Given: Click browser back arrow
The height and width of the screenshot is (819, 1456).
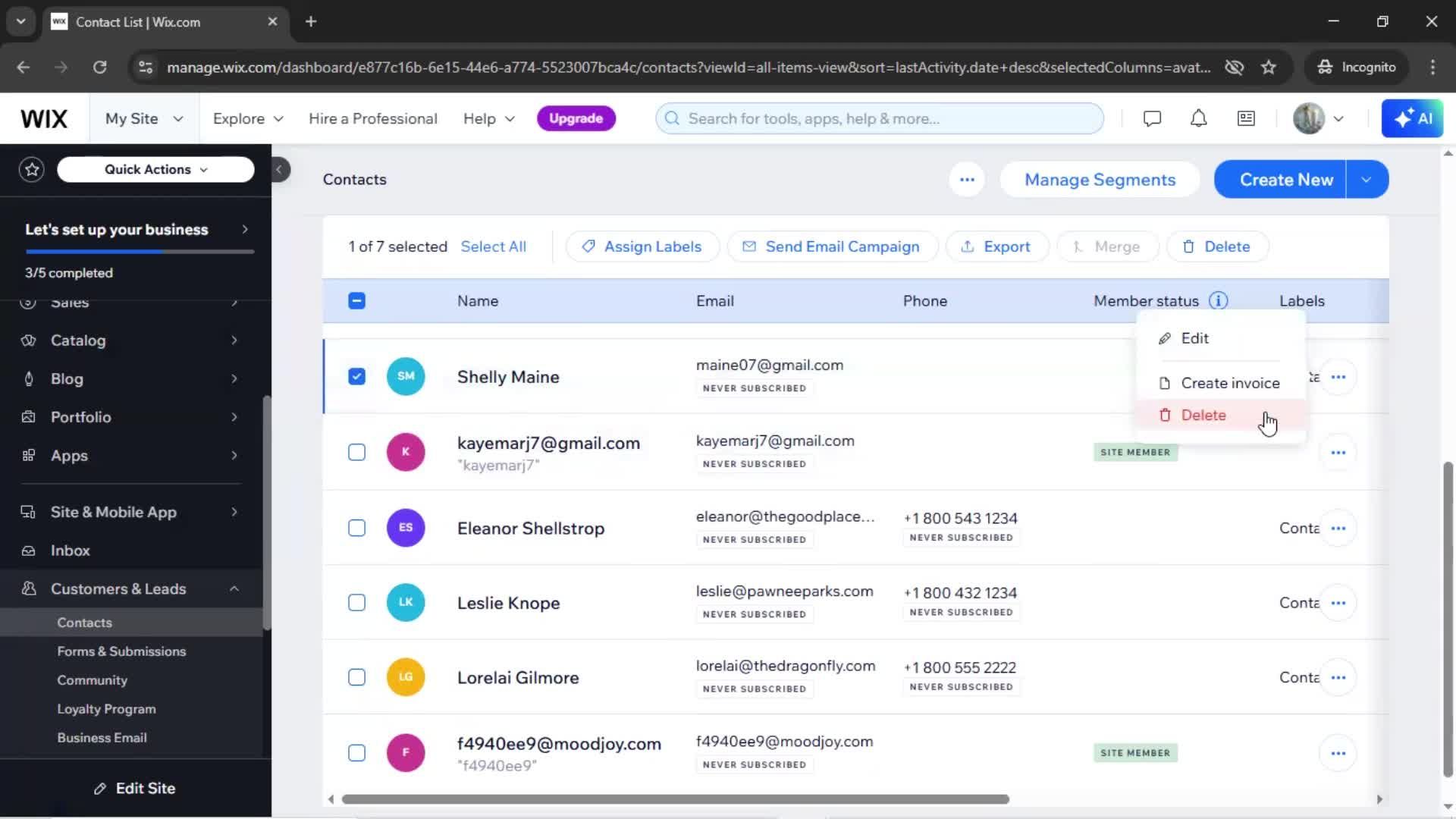Looking at the screenshot, I should pyautogui.click(x=23, y=67).
